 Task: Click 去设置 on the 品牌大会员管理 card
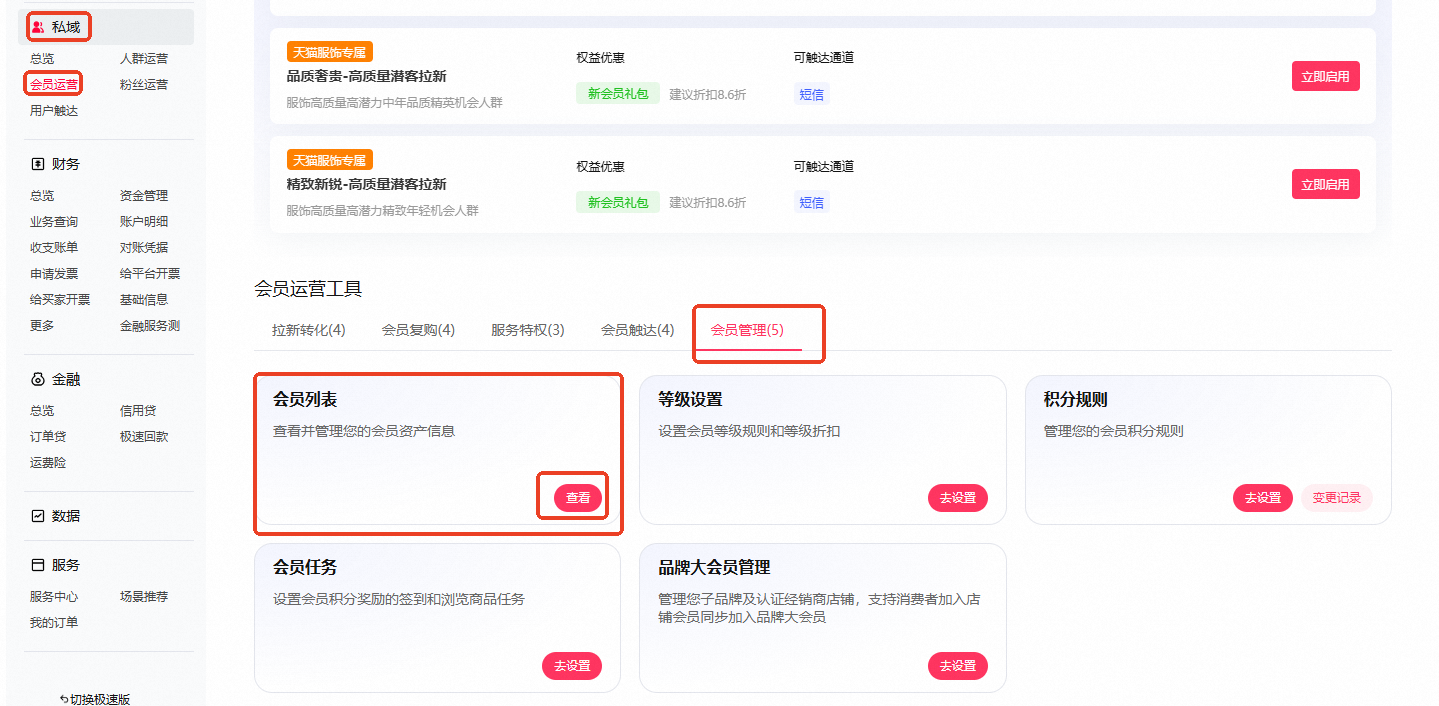pyautogui.click(x=957, y=665)
